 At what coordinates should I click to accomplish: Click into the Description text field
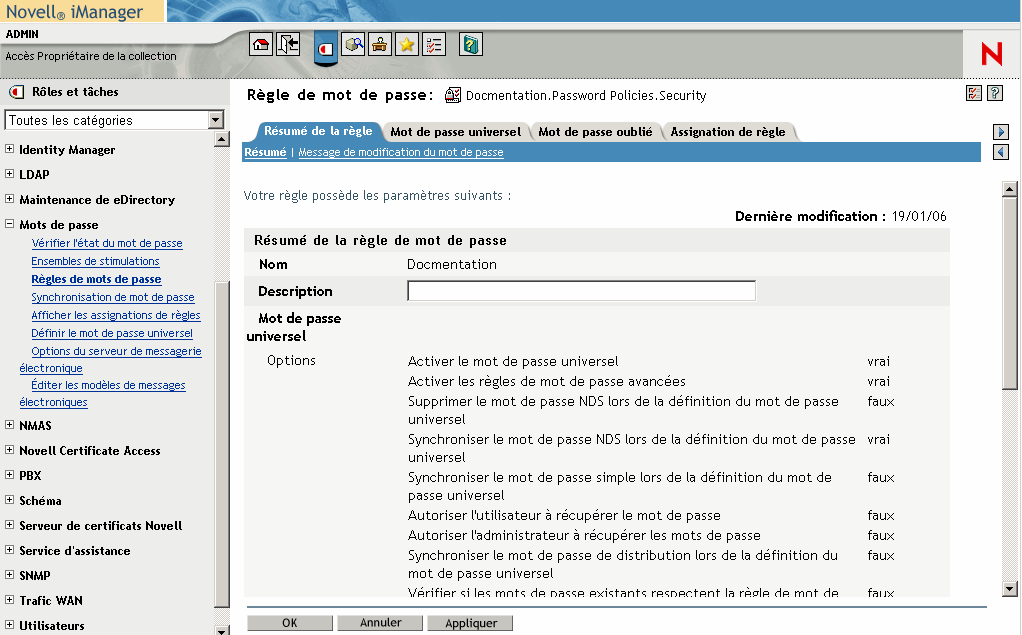(581, 291)
